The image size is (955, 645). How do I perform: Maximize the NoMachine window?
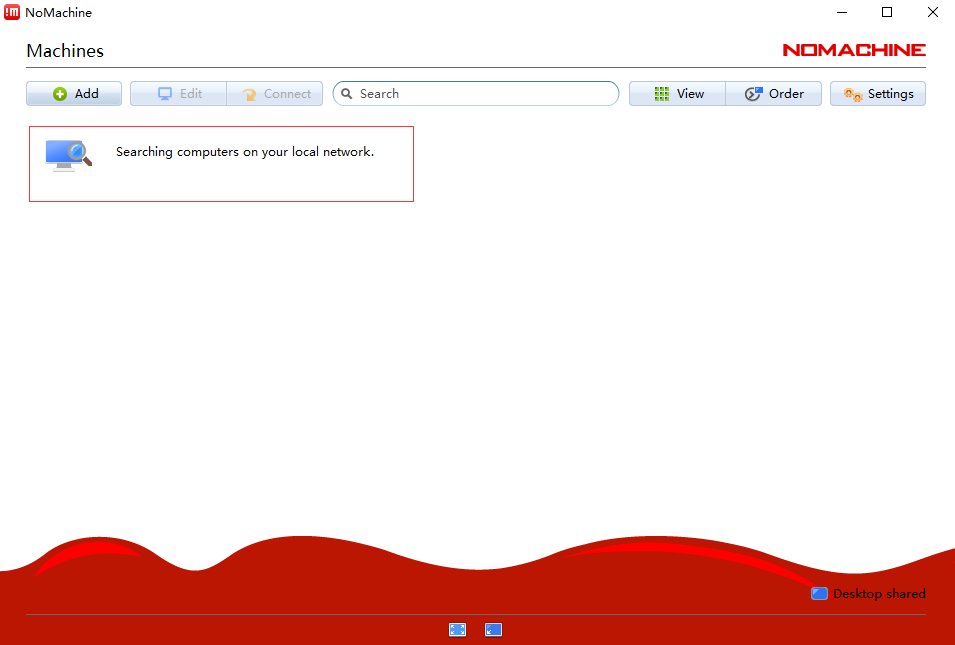tap(886, 12)
